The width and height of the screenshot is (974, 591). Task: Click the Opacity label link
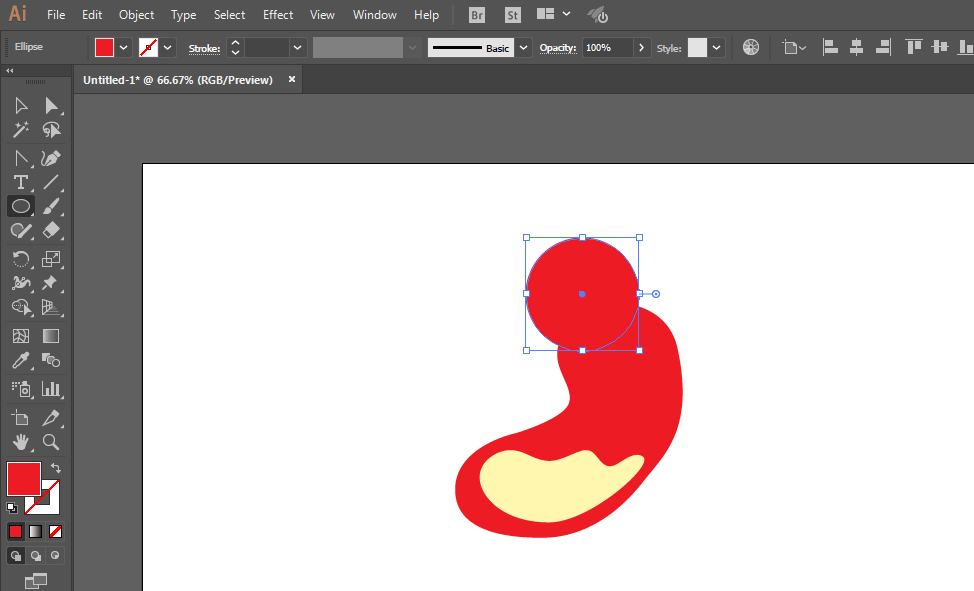coord(558,48)
